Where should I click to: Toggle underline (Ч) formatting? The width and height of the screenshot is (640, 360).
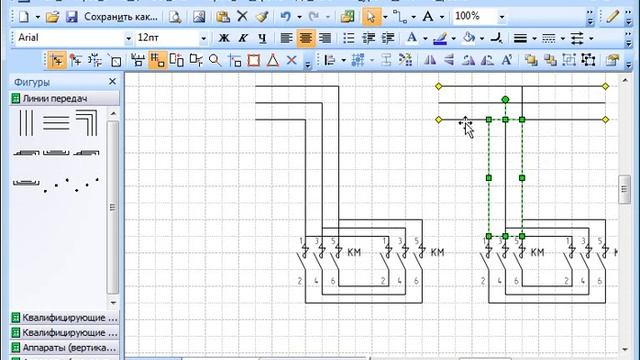[x=262, y=38]
